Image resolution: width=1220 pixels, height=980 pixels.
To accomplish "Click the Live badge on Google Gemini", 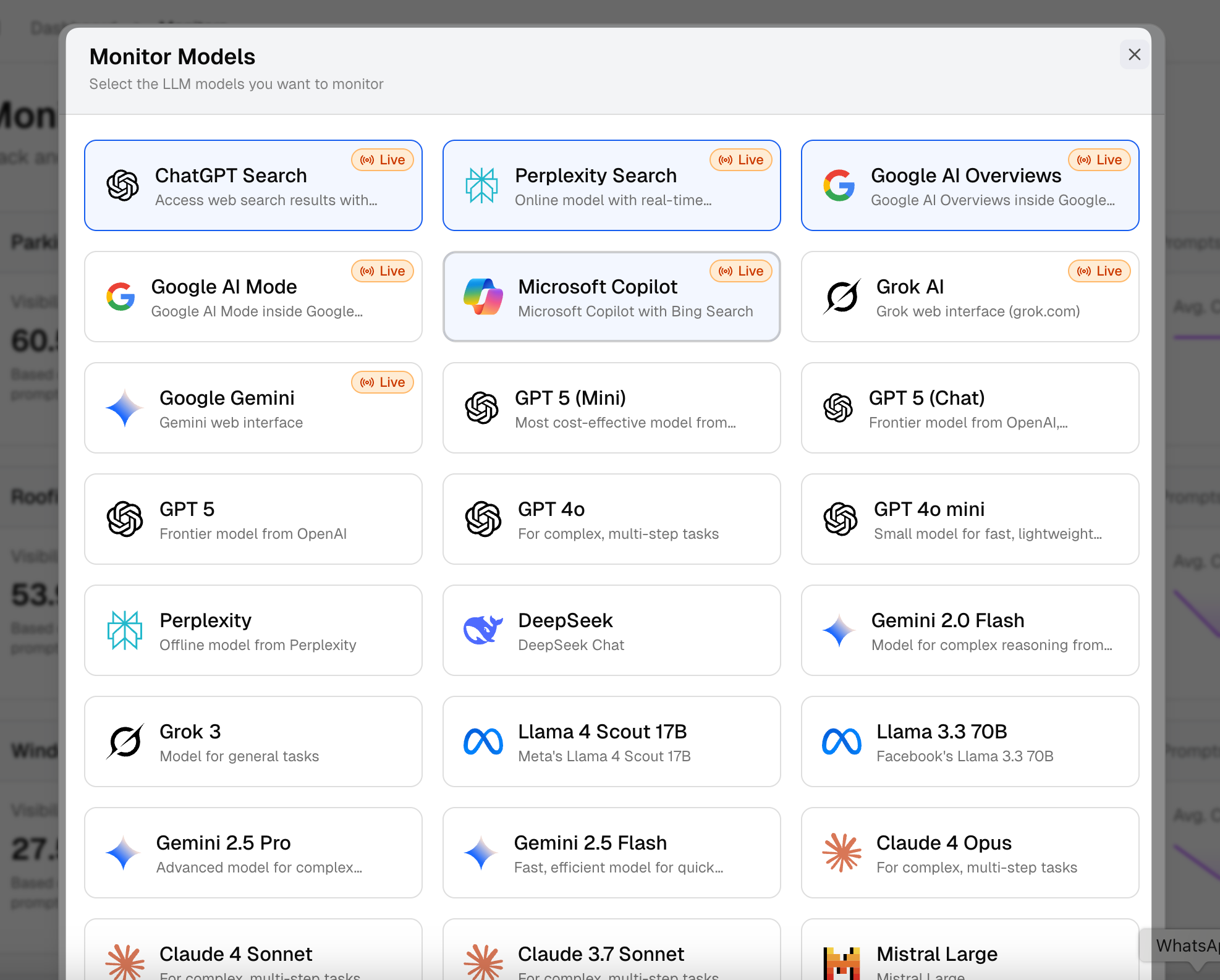I will point(382,382).
